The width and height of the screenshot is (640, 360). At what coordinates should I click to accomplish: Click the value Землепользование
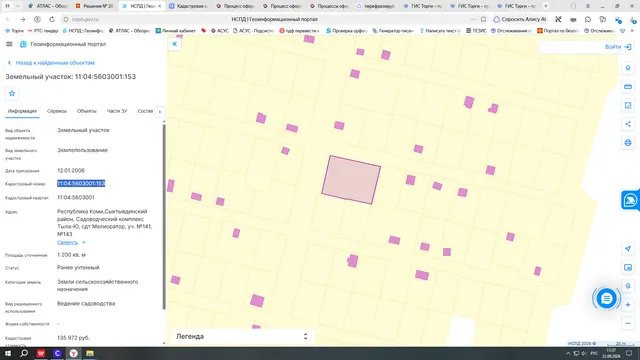coord(82,150)
